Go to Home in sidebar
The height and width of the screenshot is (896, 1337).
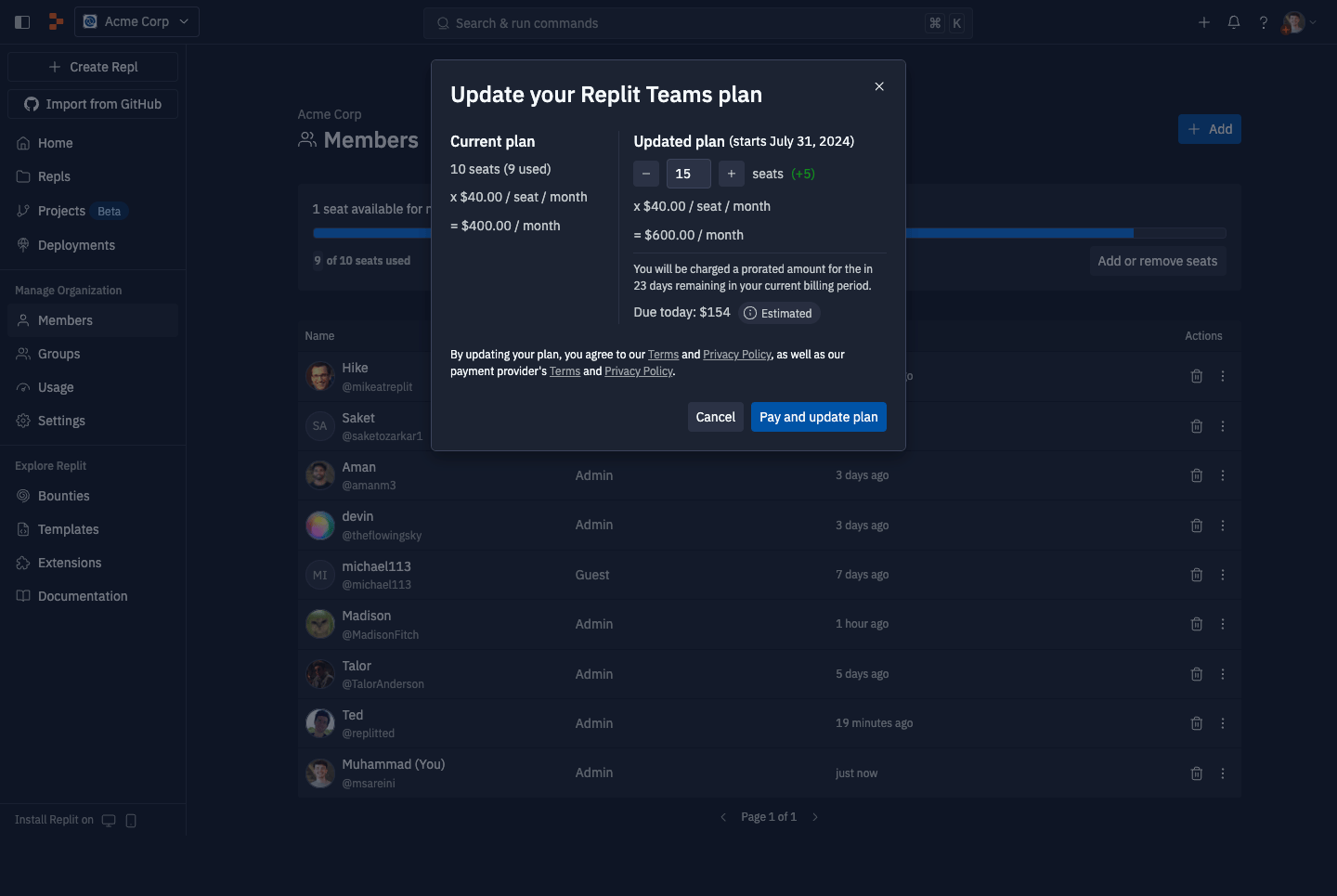93,143
